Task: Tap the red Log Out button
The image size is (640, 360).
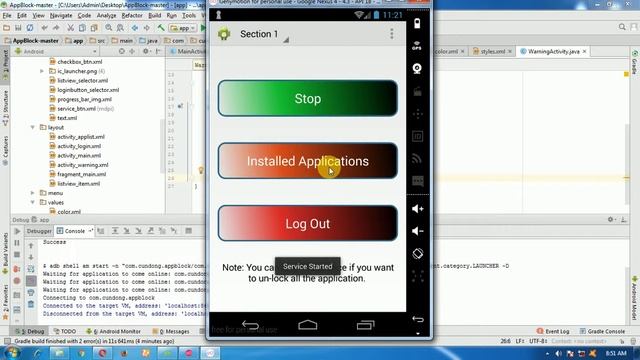Action: [x=308, y=223]
